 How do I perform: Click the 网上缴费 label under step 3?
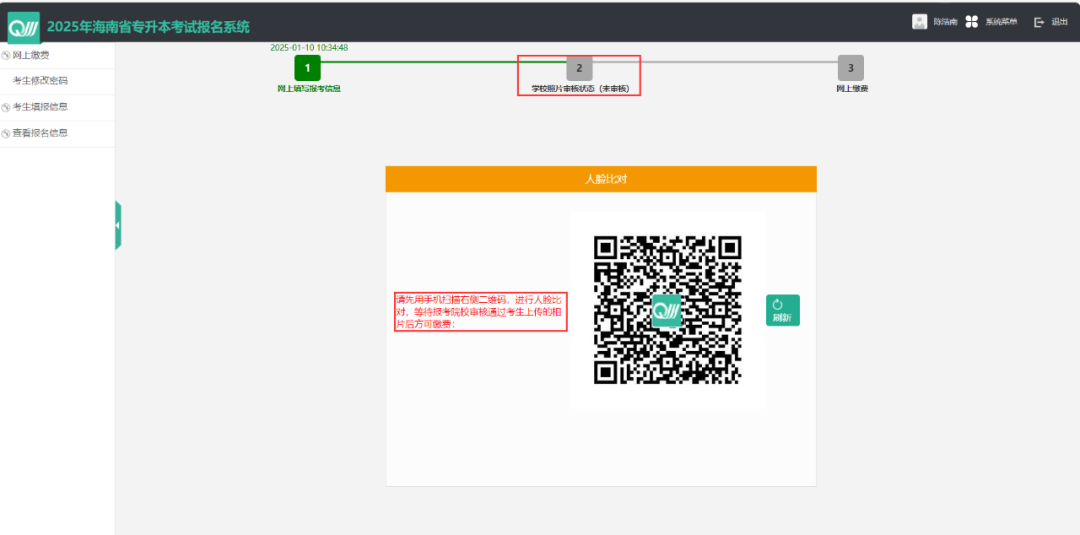click(852, 89)
